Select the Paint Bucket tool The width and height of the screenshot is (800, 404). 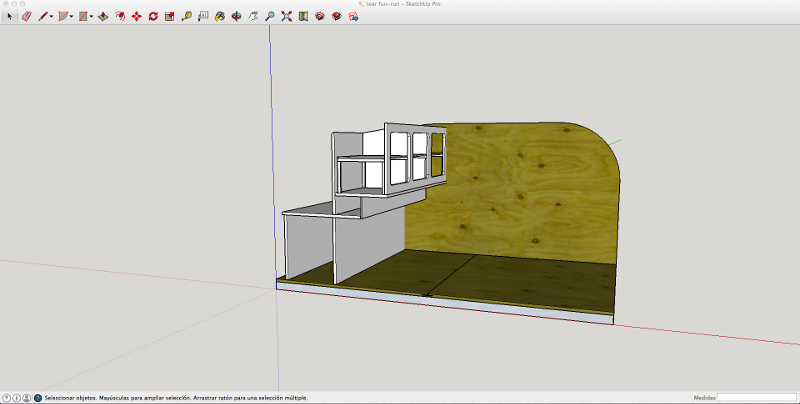[x=220, y=17]
